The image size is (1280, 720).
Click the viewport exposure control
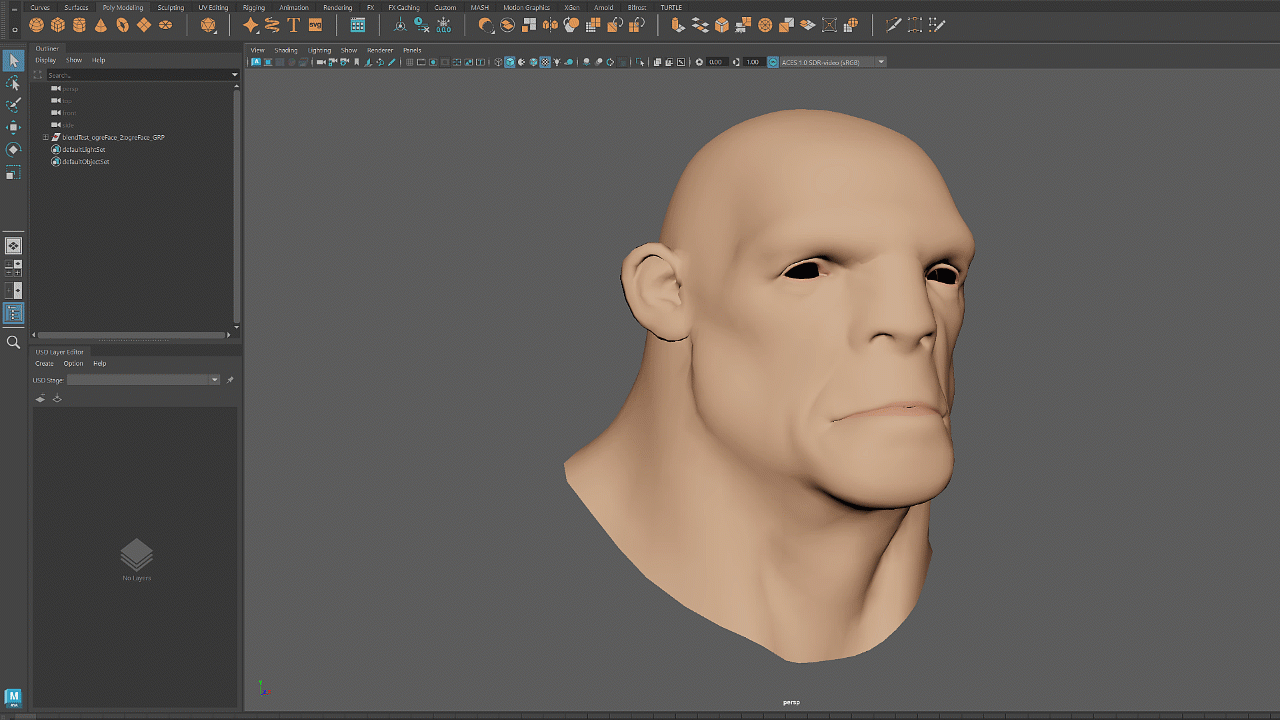[x=715, y=61]
